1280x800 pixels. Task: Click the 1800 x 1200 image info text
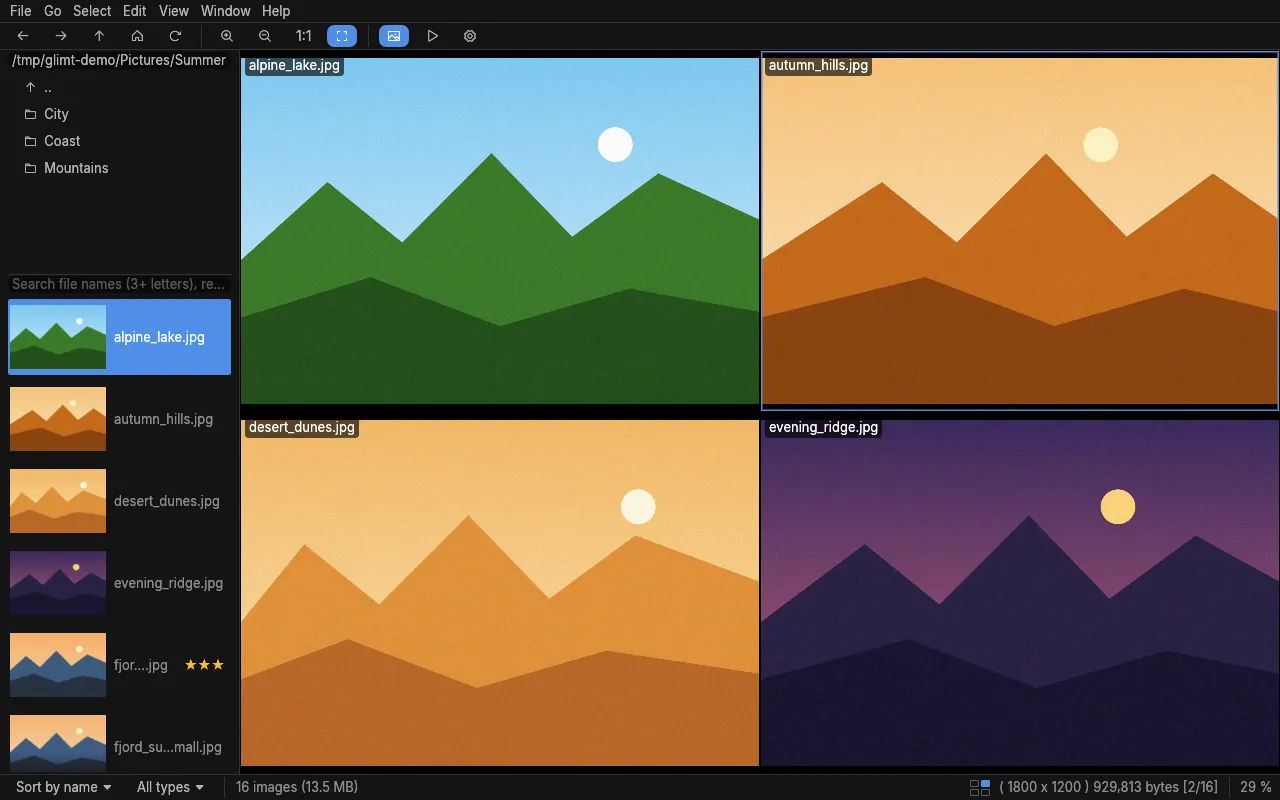tap(1108, 787)
